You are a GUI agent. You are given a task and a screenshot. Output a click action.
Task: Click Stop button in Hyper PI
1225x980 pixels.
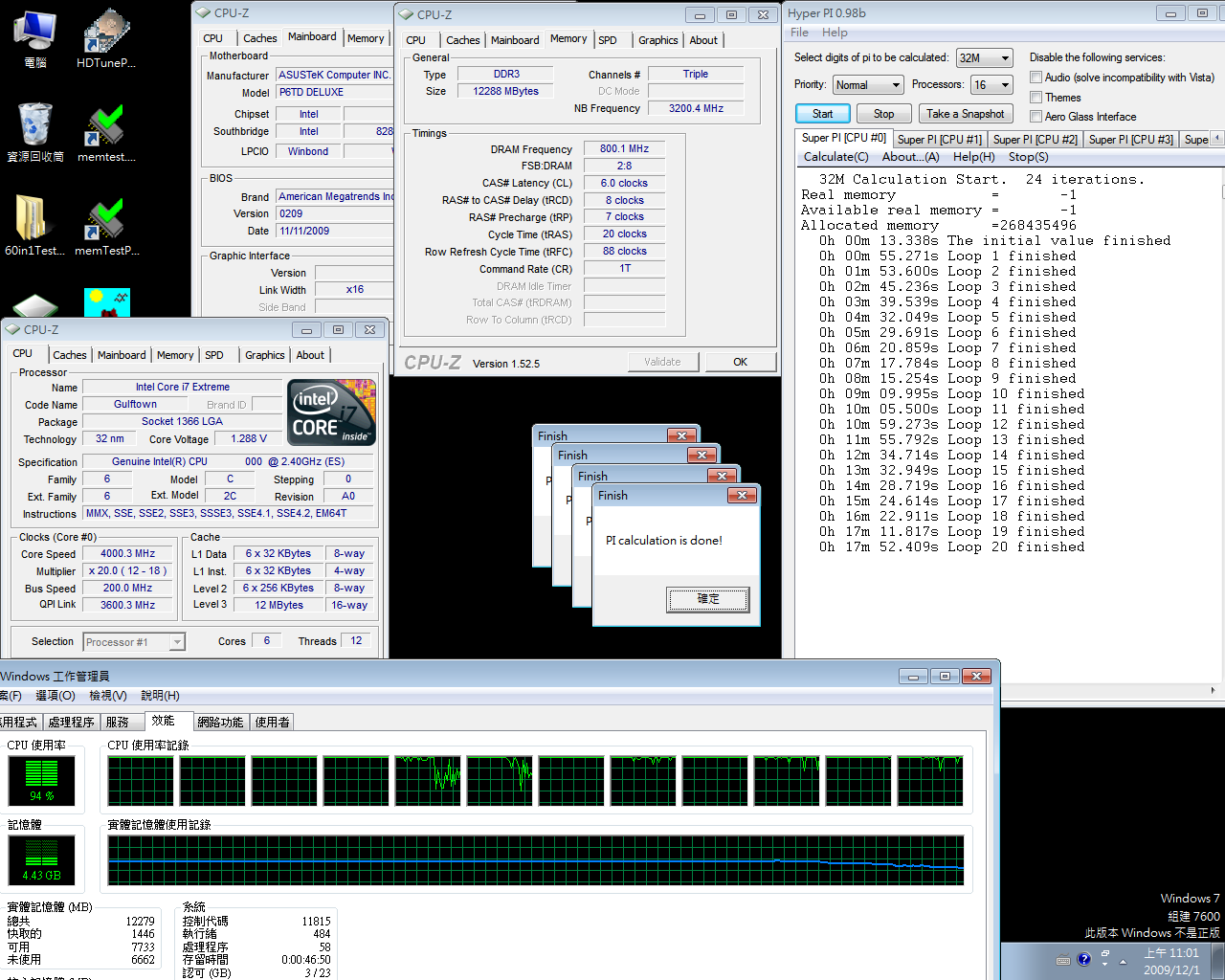click(x=883, y=114)
